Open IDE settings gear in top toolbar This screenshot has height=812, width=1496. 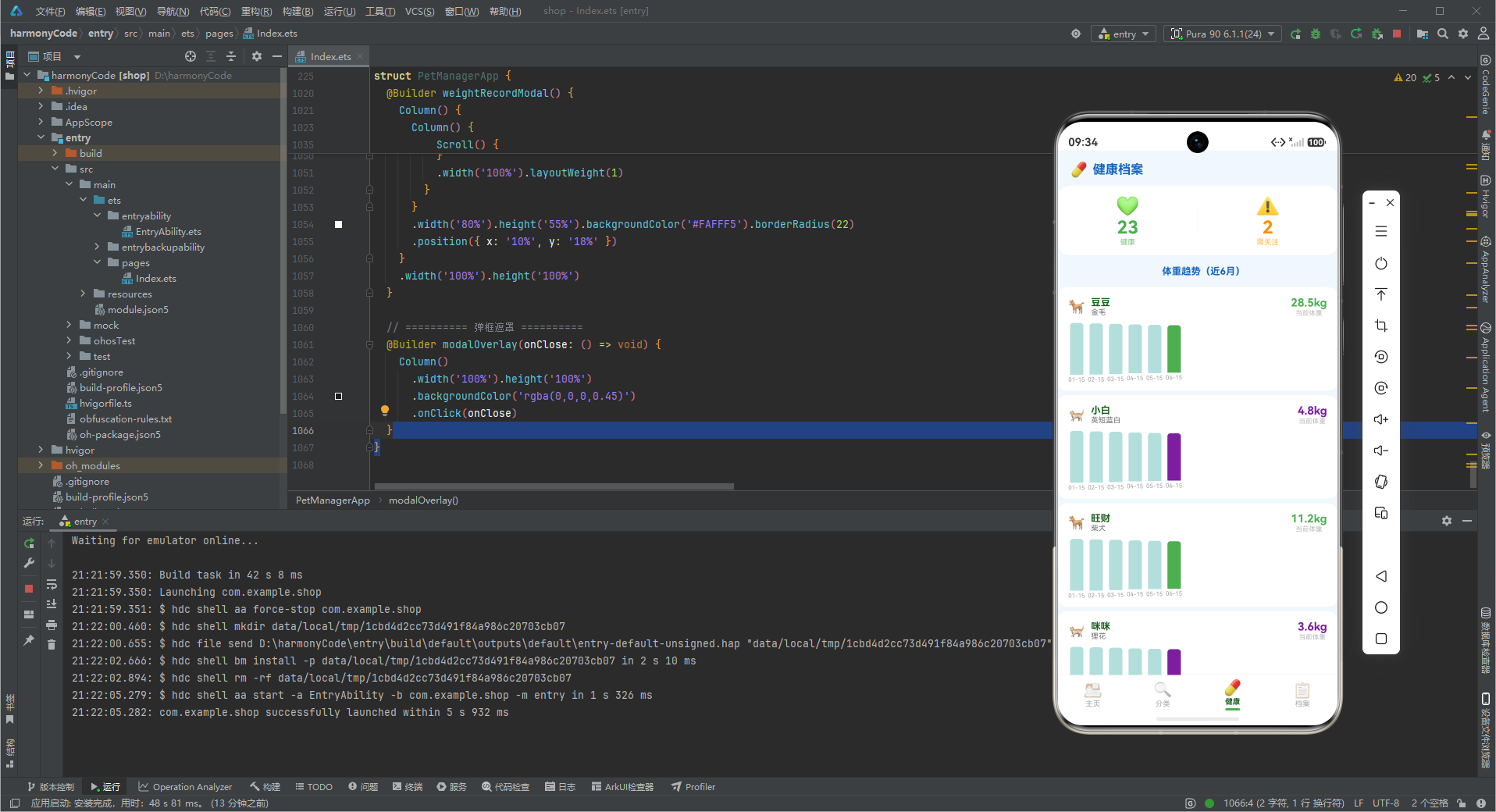[1463, 34]
